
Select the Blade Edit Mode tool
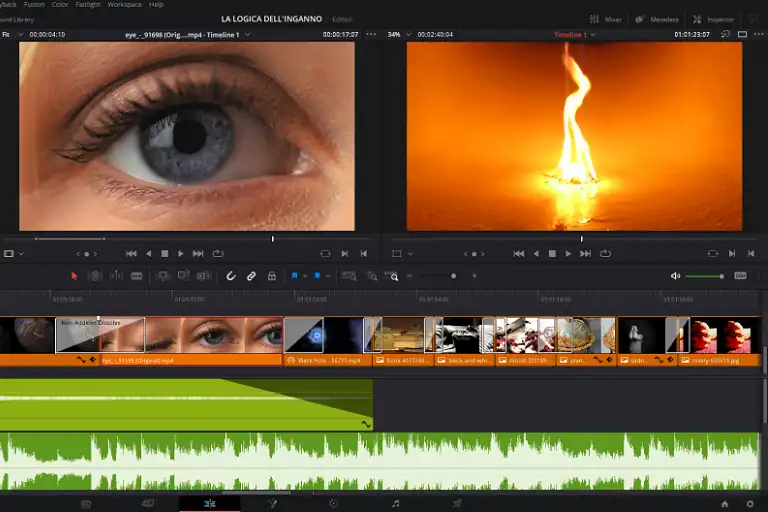pos(137,276)
